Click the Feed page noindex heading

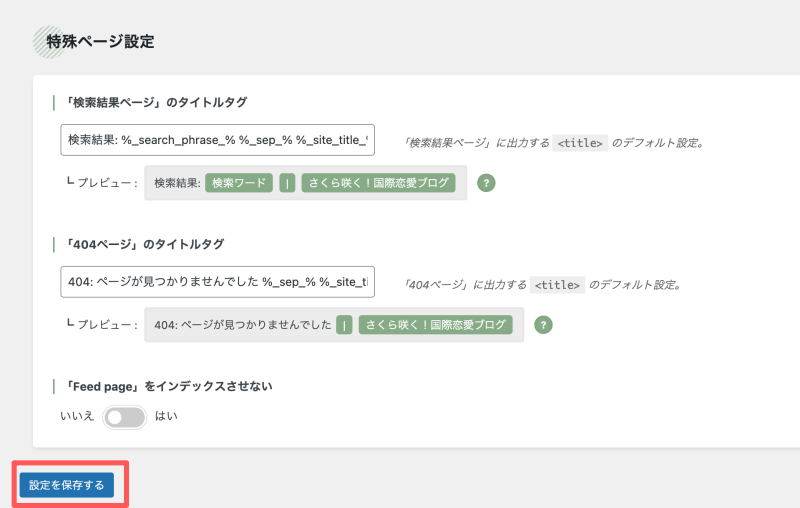pyautogui.click(x=168, y=386)
